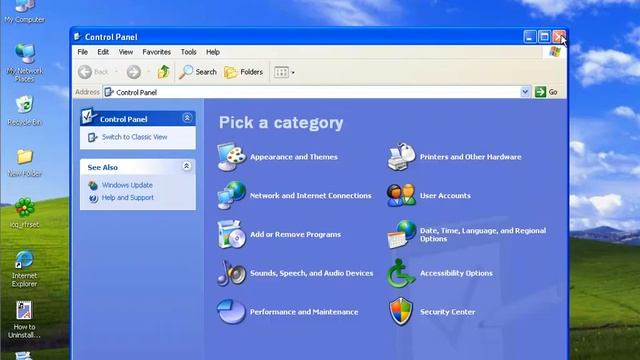The width and height of the screenshot is (640, 360).
Task: Click Appearance and Themes text link
Action: pyautogui.click(x=294, y=157)
